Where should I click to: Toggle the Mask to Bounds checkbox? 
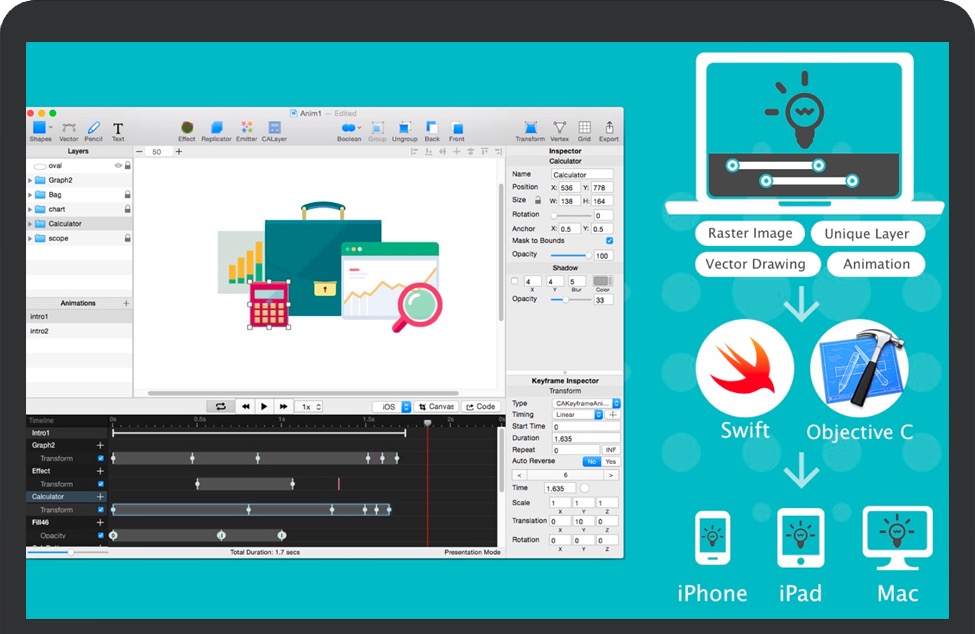point(610,241)
